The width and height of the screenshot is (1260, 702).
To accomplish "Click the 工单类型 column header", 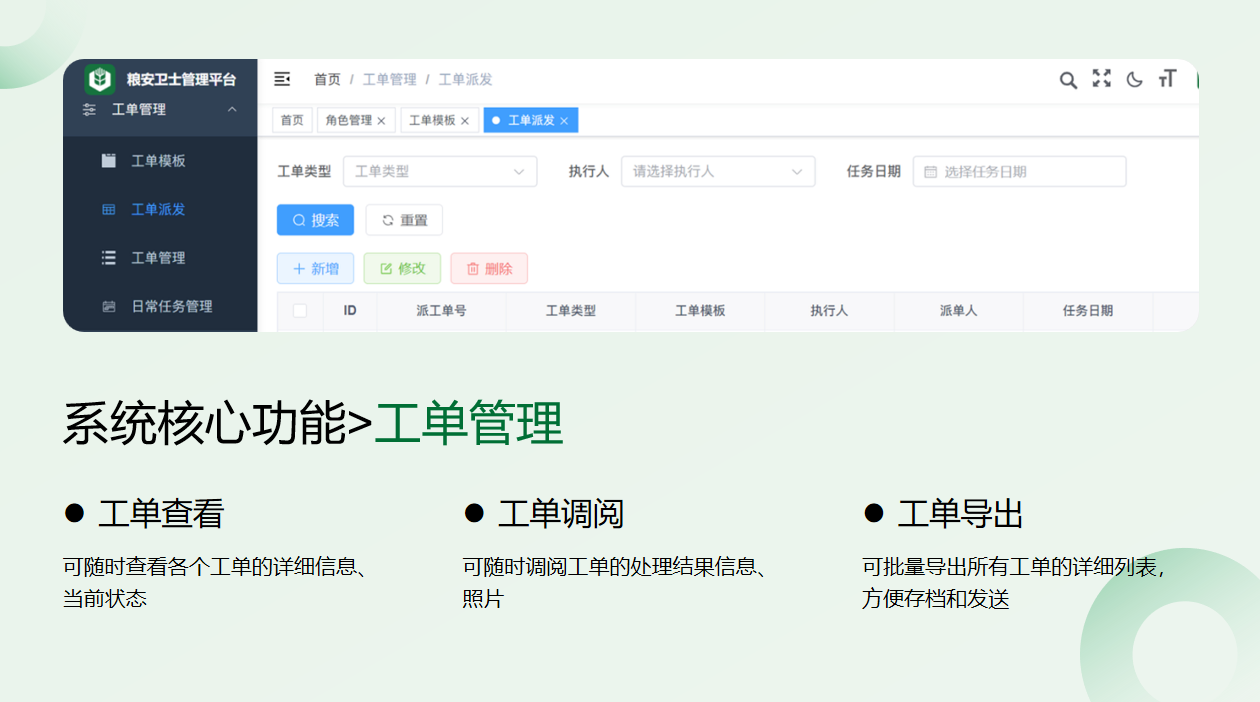I will 570,311.
